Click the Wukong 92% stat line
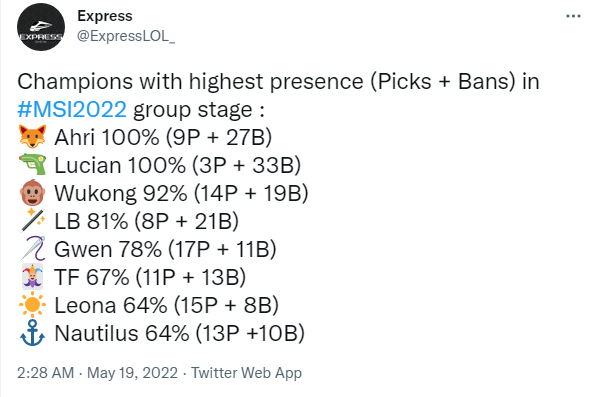 tap(181, 193)
